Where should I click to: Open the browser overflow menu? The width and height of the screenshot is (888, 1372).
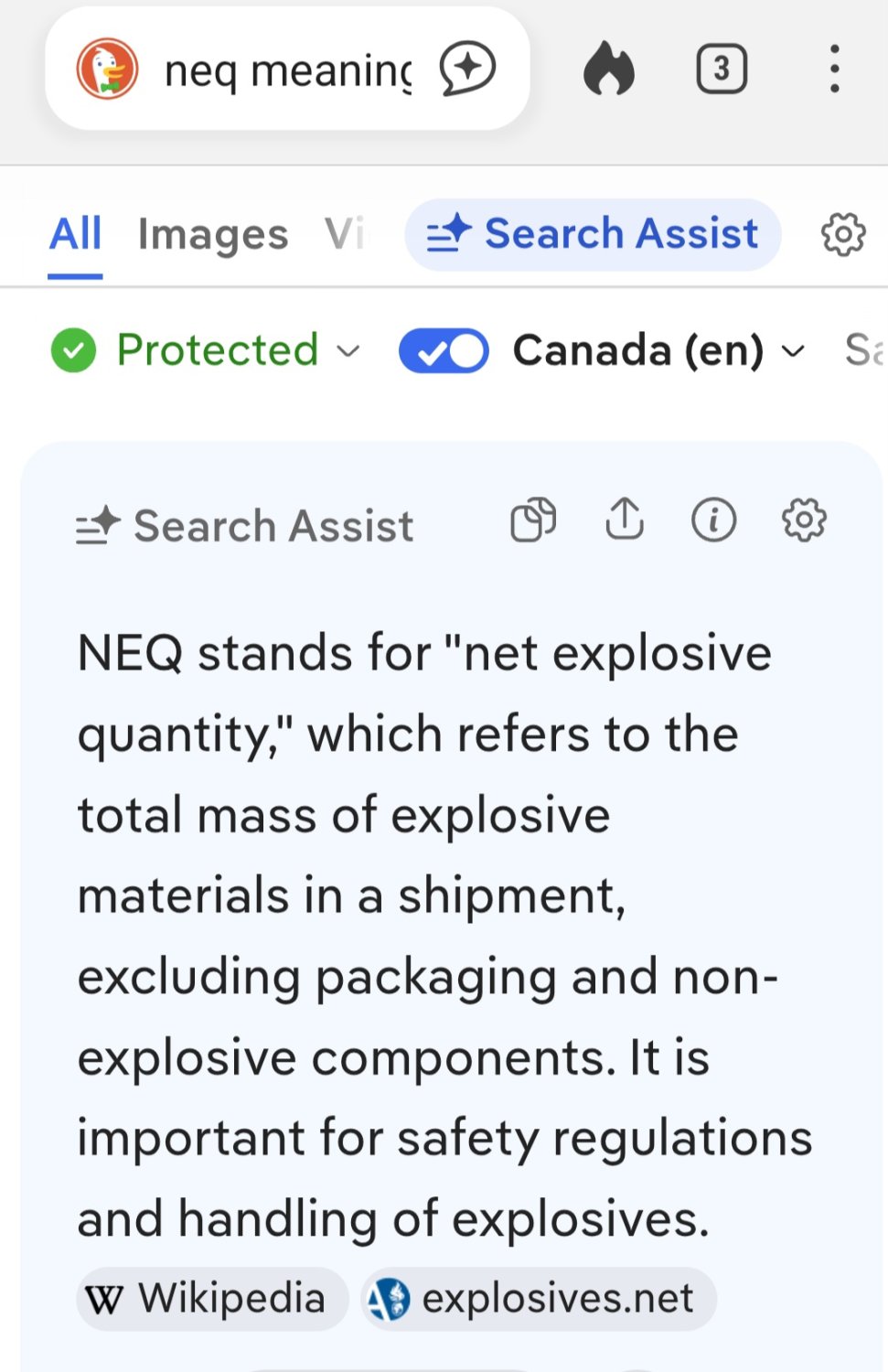tap(833, 69)
